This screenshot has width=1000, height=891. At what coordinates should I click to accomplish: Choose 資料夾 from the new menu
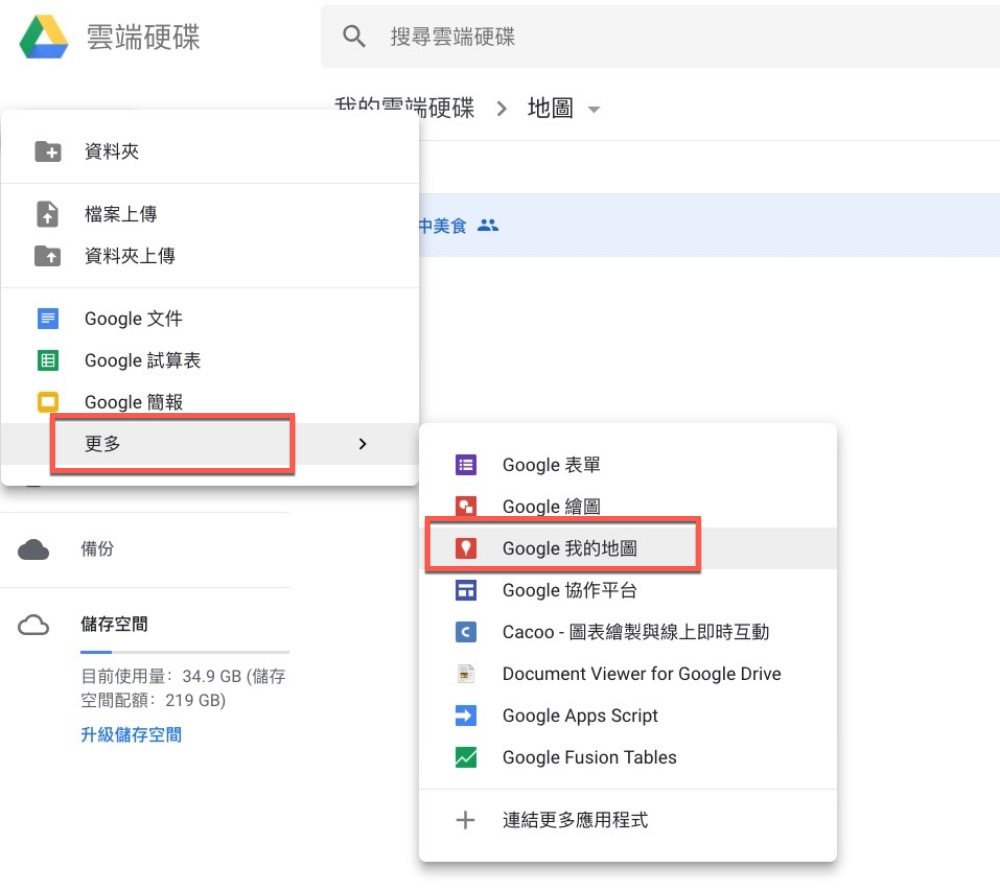coord(210,152)
